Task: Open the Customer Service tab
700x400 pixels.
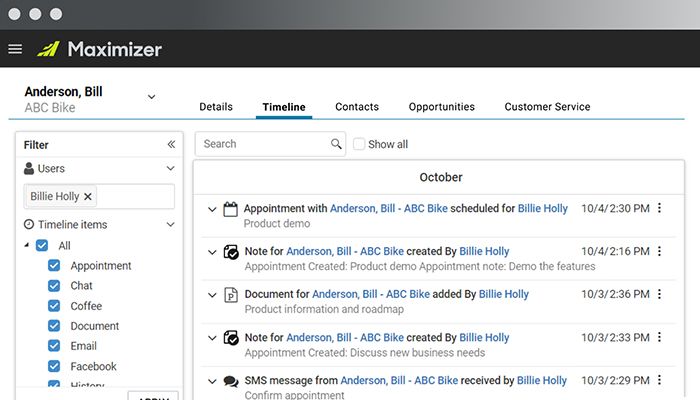Action: coord(547,107)
